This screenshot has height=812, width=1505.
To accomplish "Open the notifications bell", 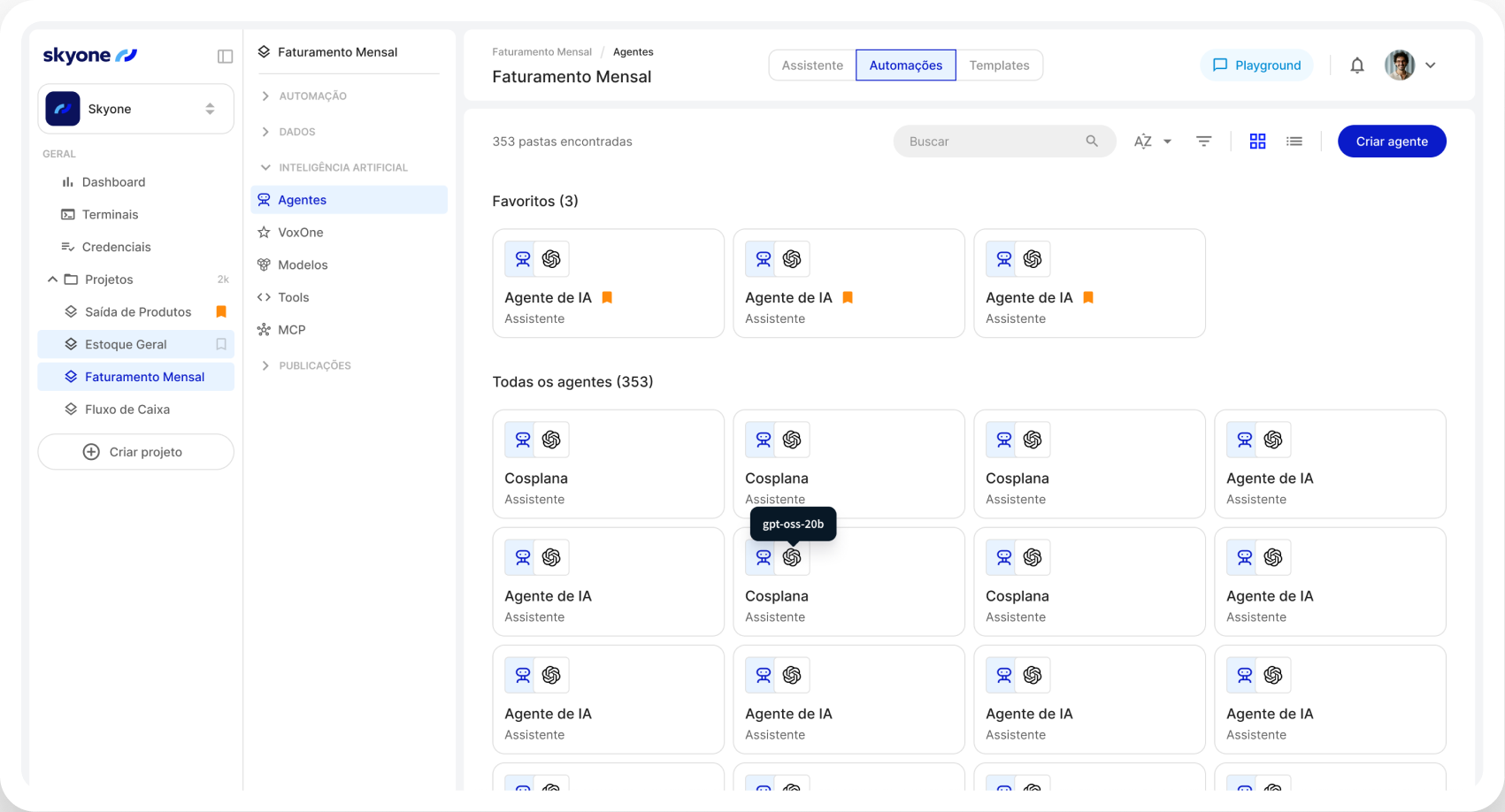I will pos(1356,65).
